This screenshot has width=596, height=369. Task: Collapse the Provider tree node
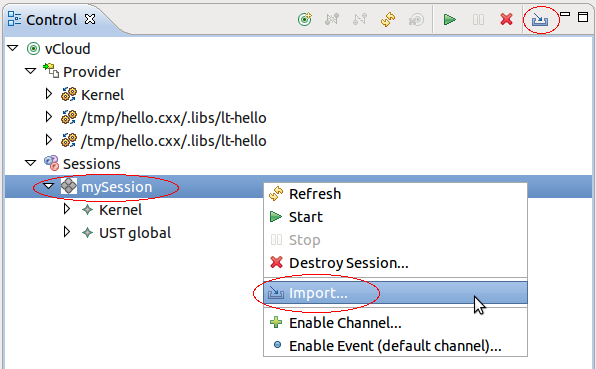30,71
